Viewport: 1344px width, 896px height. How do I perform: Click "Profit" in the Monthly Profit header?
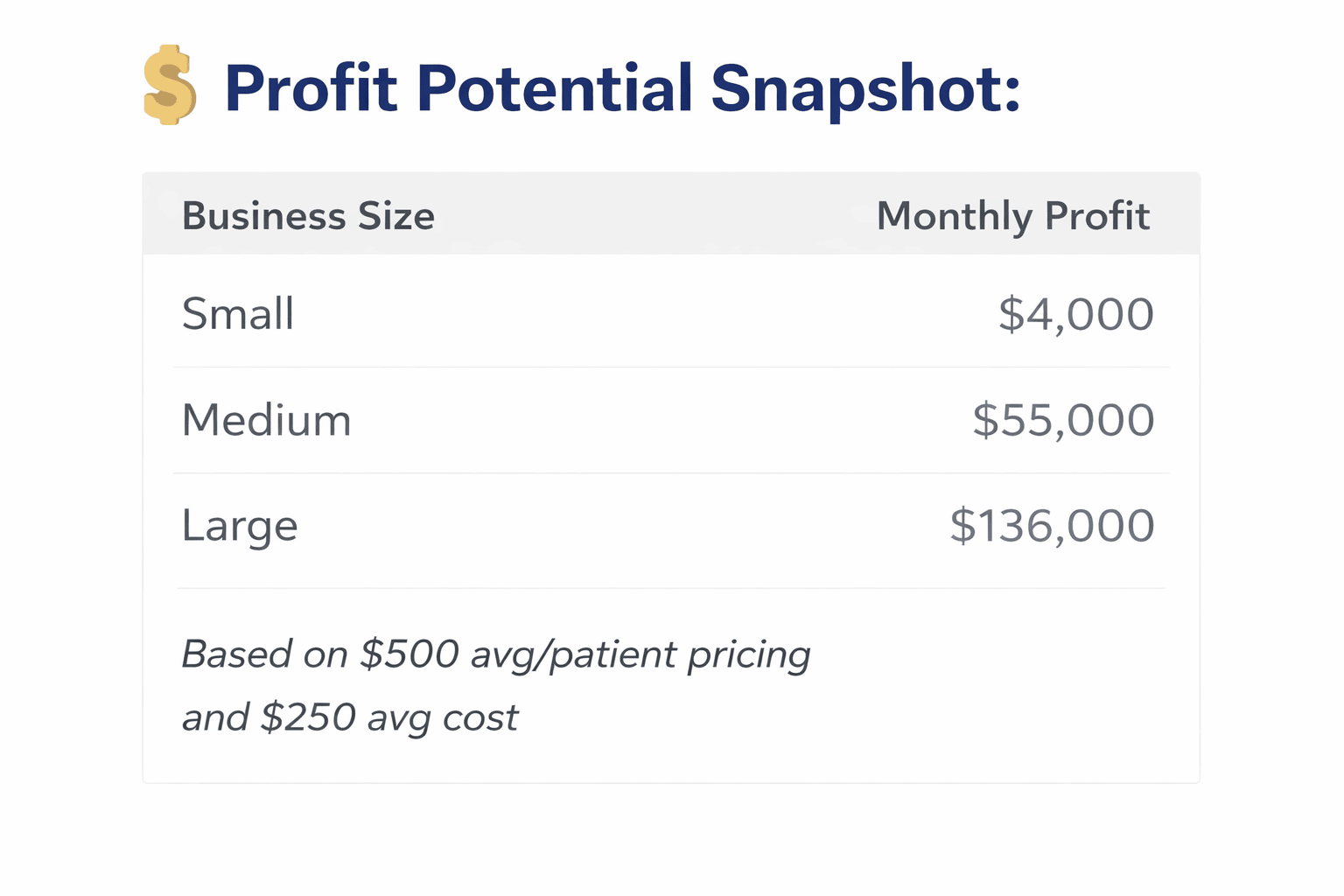[1097, 216]
